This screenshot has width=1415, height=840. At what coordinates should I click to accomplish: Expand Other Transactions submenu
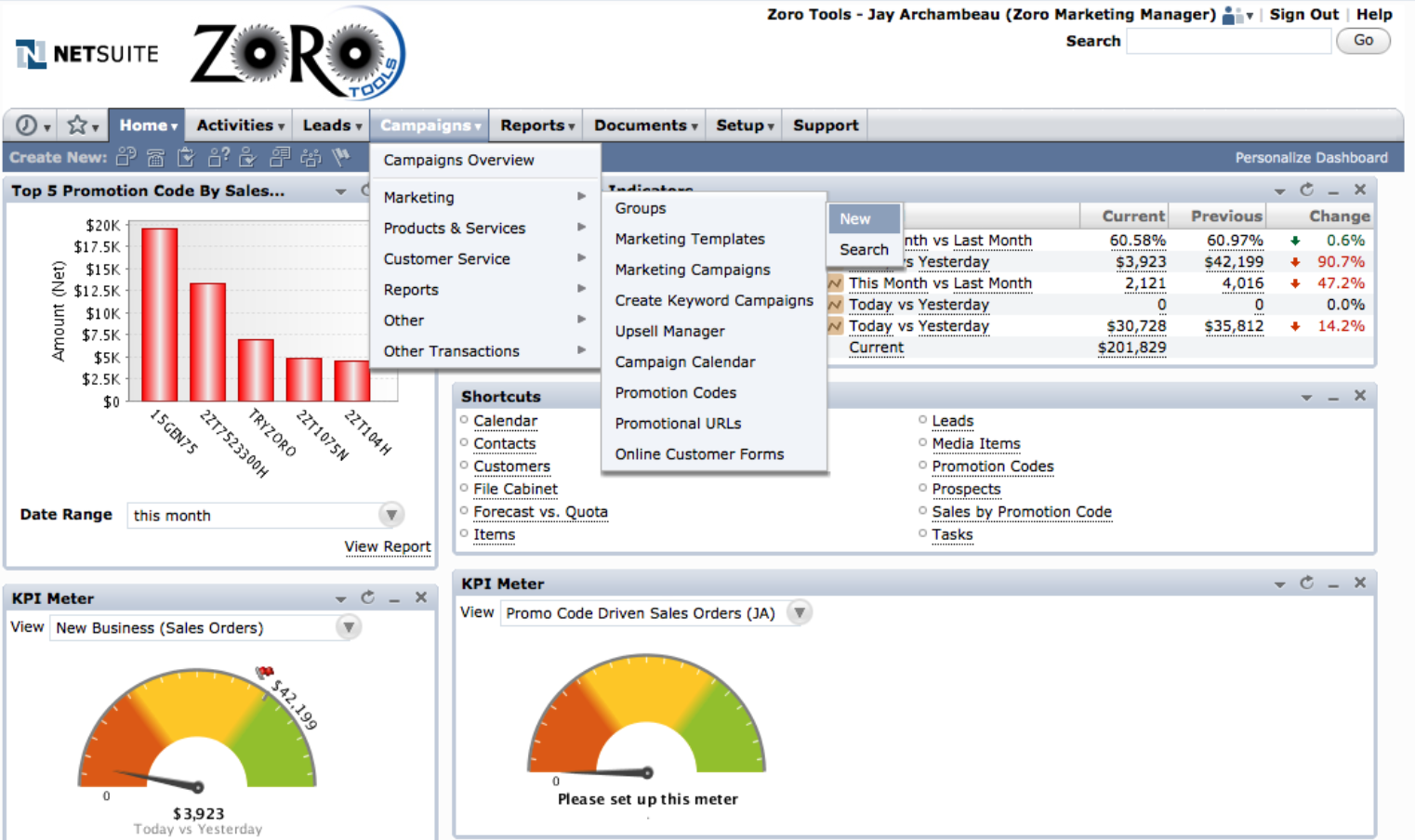(484, 350)
